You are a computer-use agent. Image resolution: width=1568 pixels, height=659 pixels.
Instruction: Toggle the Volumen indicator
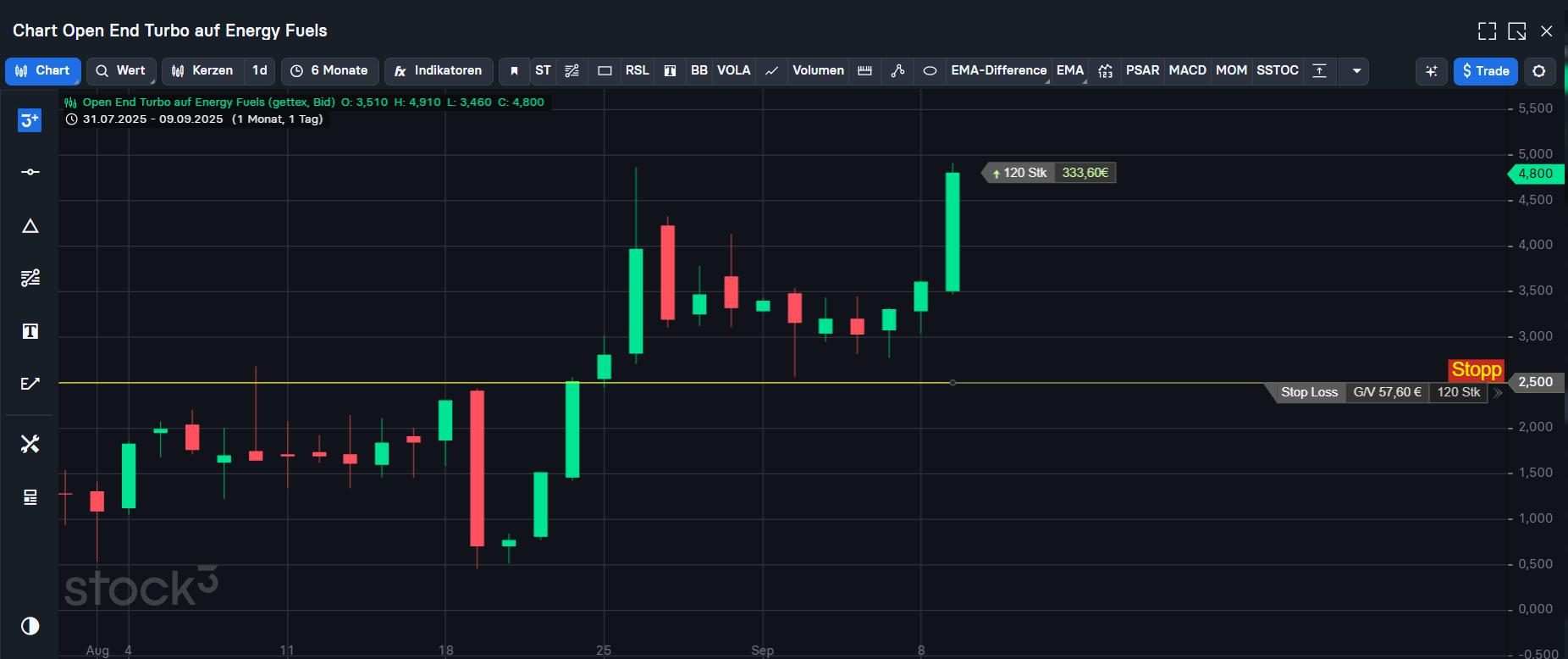click(x=818, y=71)
